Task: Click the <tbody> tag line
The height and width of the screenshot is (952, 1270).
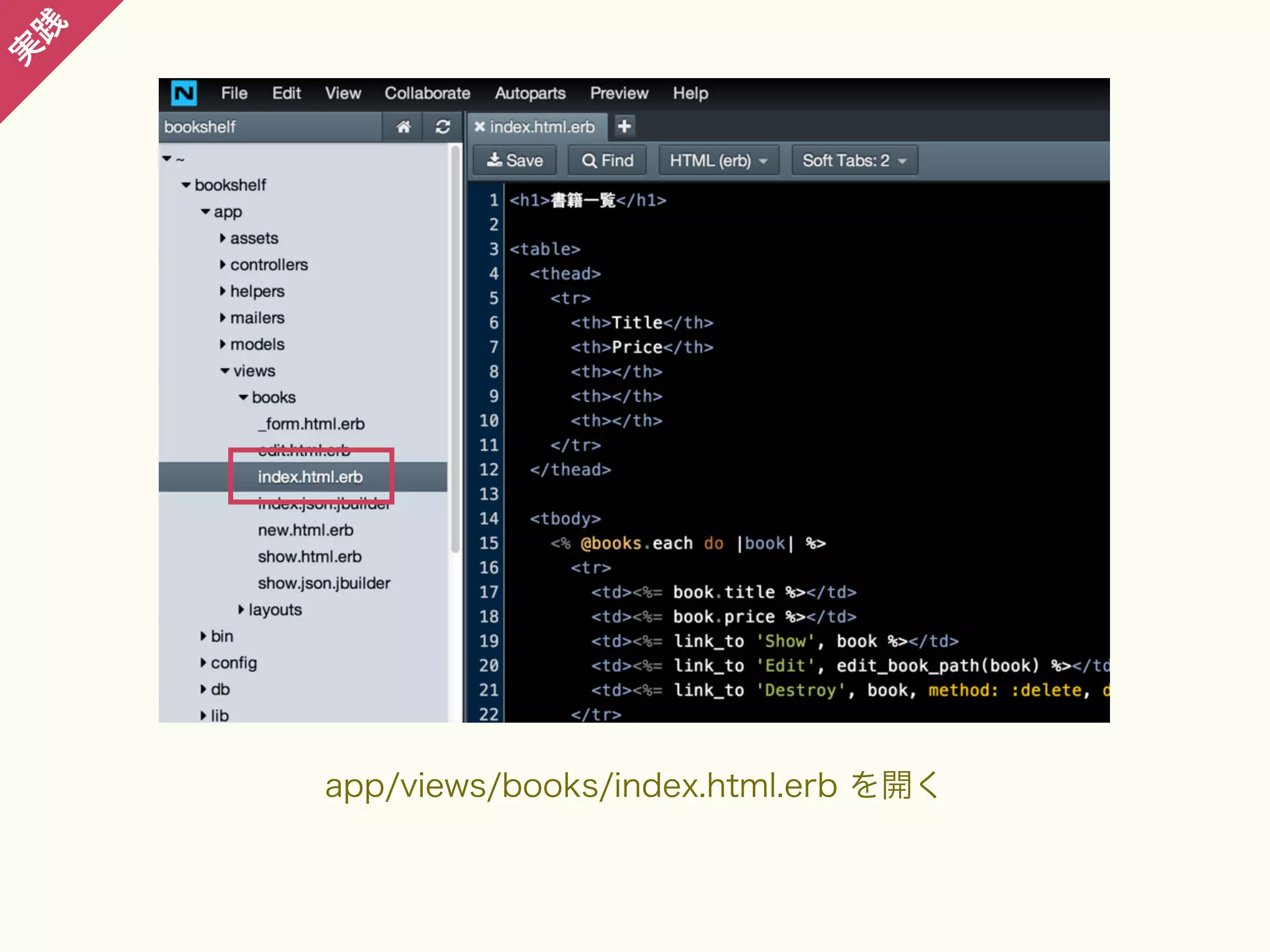Action: tap(565, 519)
